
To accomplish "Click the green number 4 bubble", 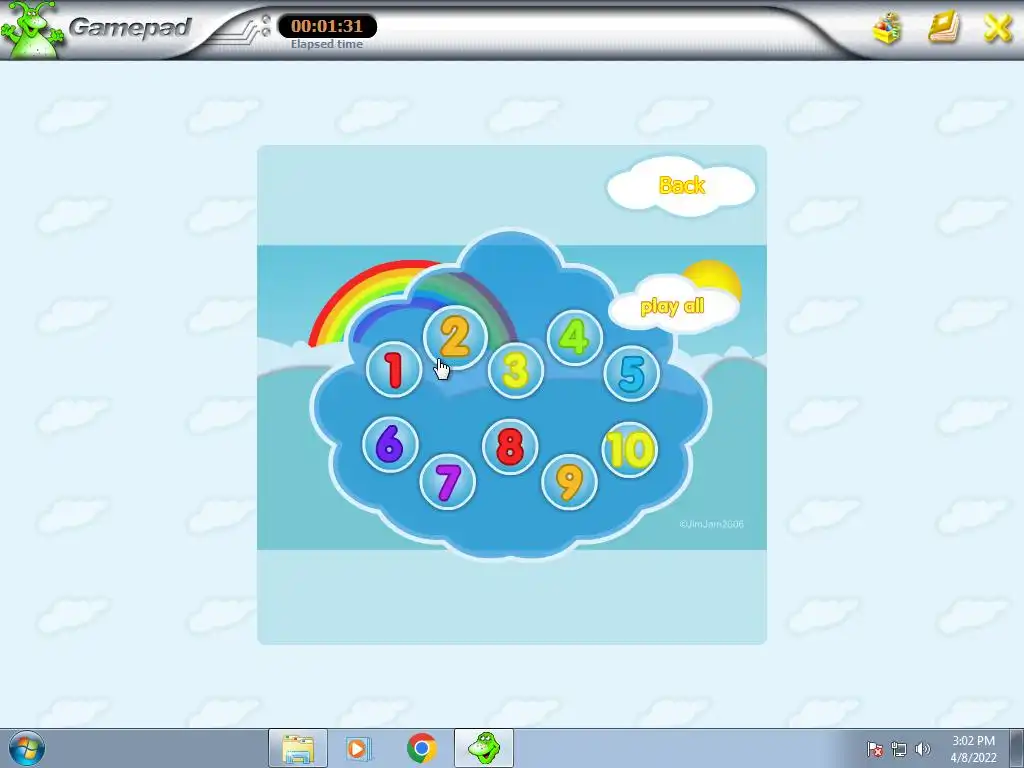I will 574,337.
